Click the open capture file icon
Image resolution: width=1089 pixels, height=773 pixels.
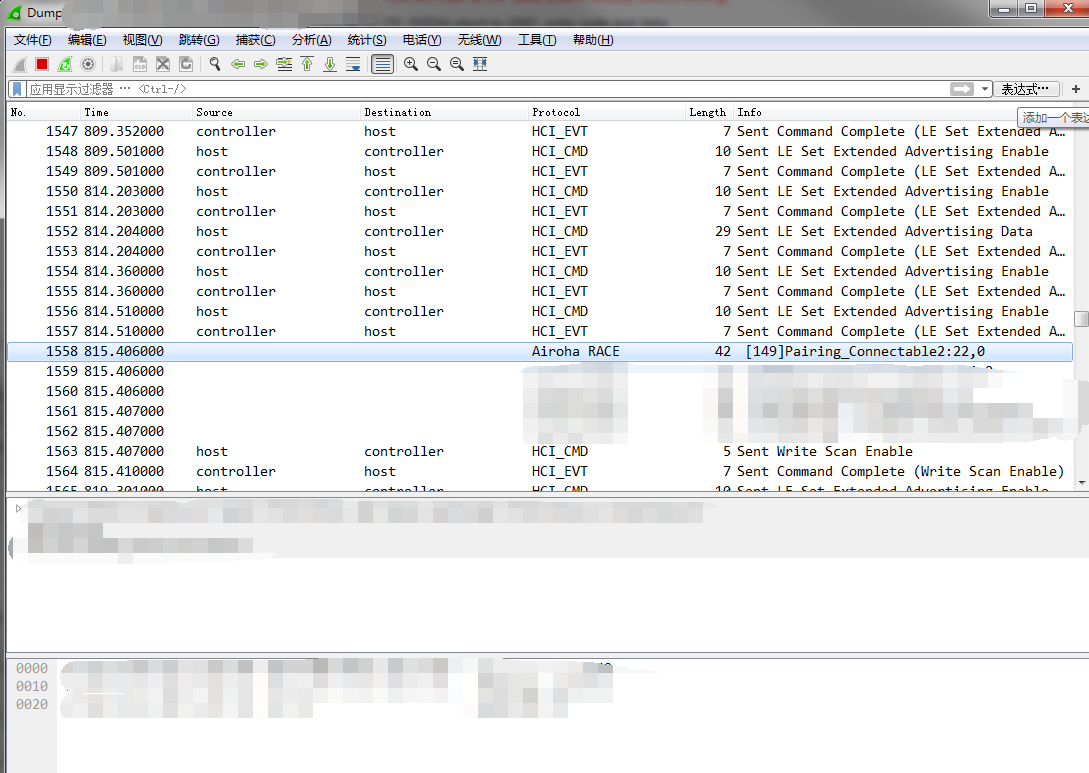117,65
